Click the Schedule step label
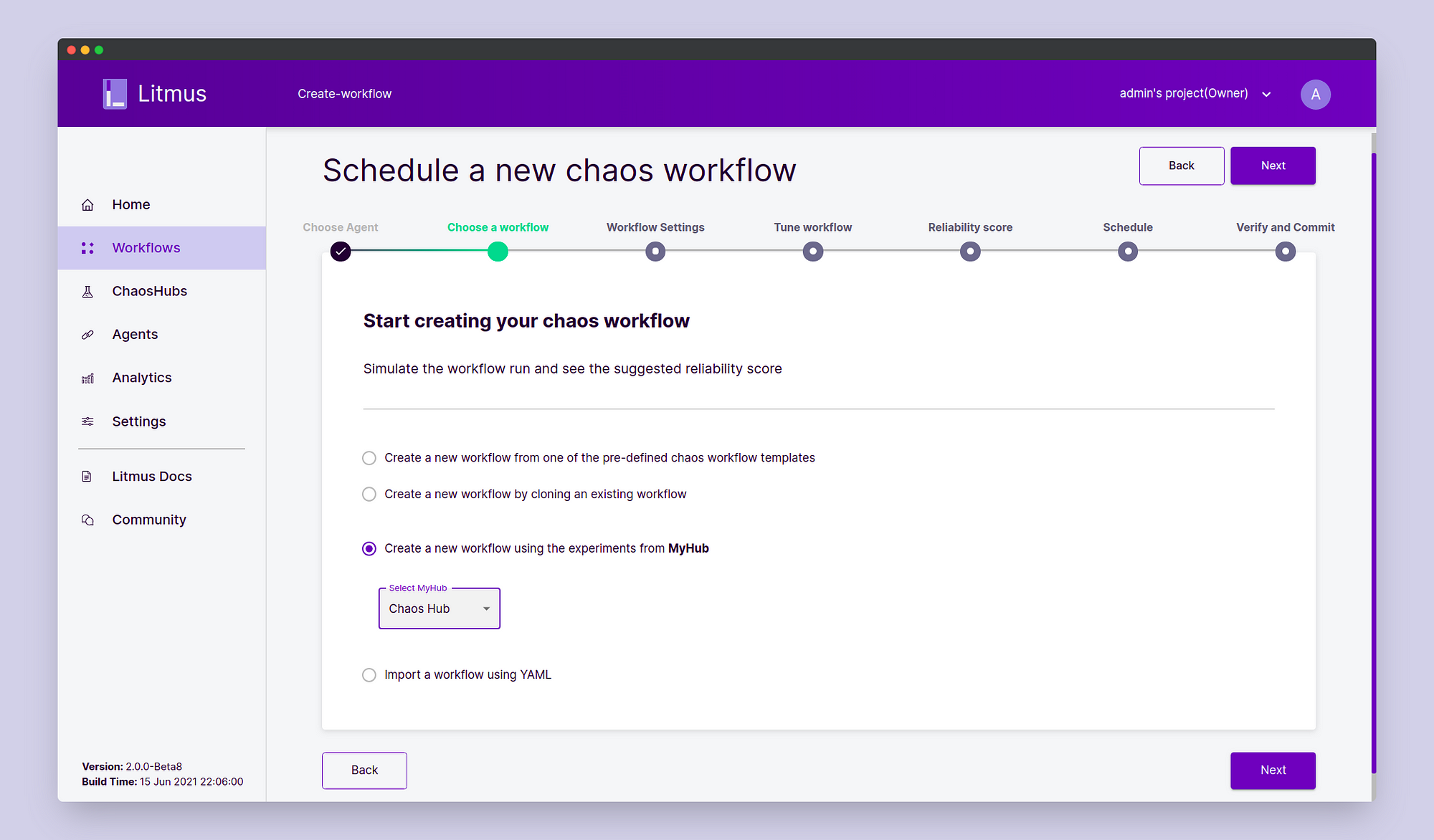 1128,227
